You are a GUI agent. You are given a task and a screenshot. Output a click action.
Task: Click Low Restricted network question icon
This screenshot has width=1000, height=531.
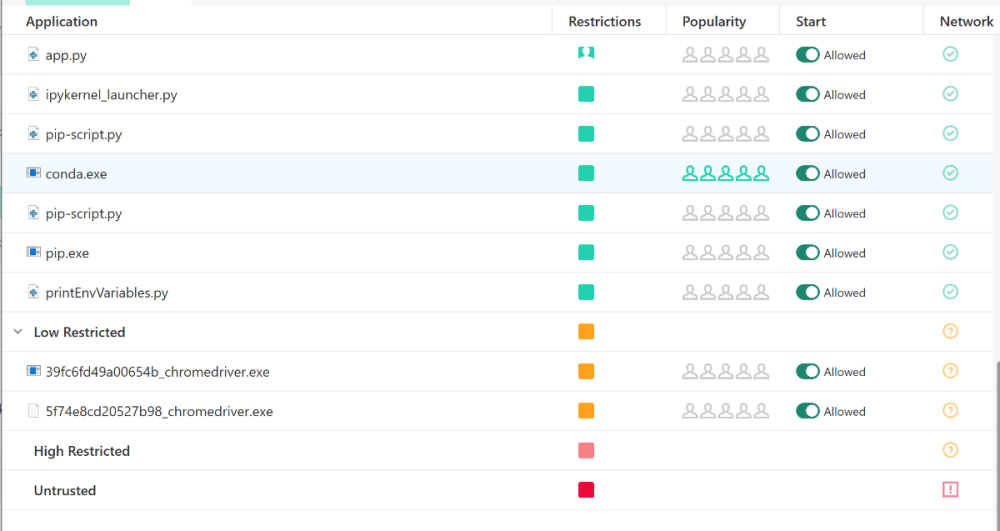(x=950, y=332)
